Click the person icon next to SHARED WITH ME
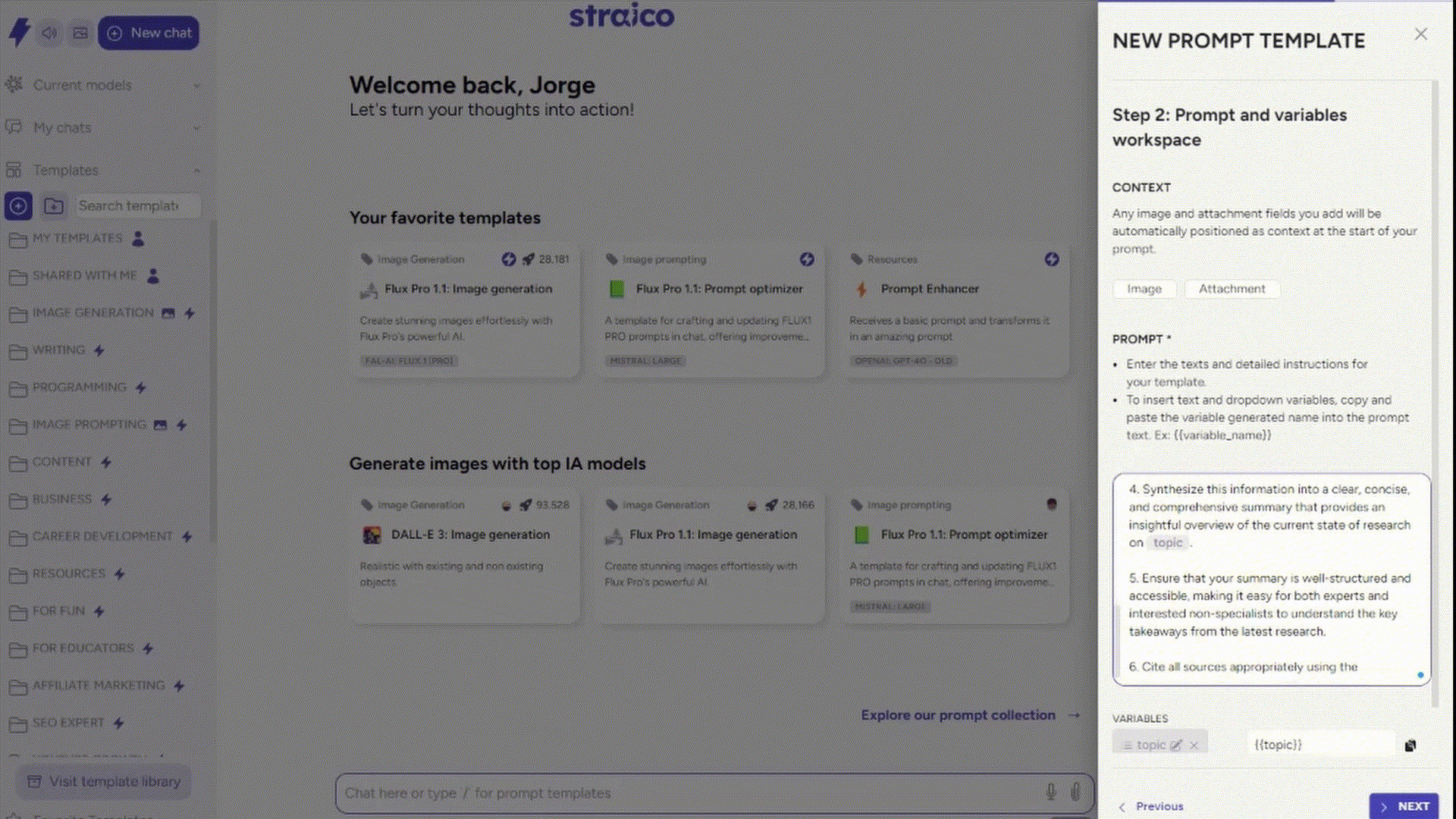 coord(153,275)
